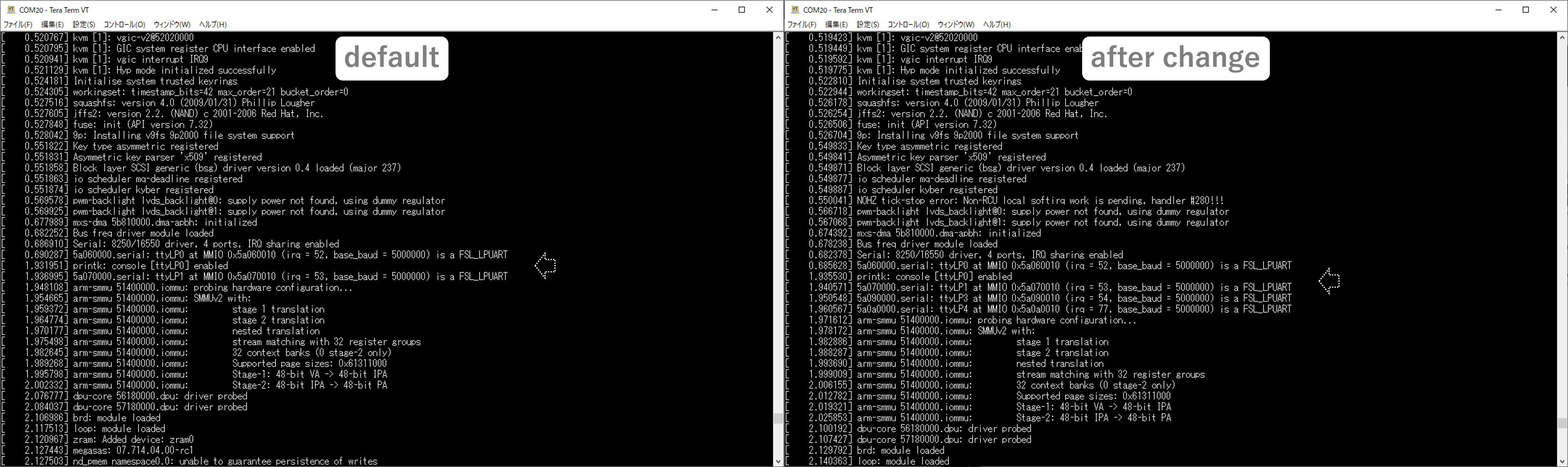1568x467 pixels.
Task: Click scrollbar thumb in after-change window
Action: click(1562, 423)
